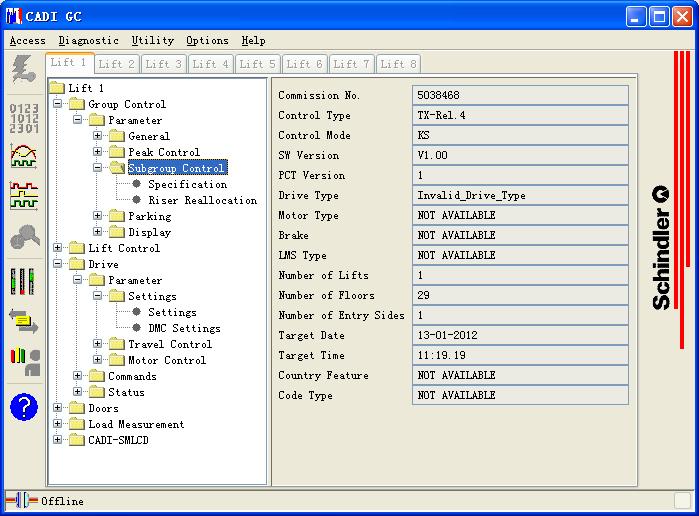The width and height of the screenshot is (699, 516).
Task: Select the Settings leaf under Settings folder
Action: coord(172,312)
